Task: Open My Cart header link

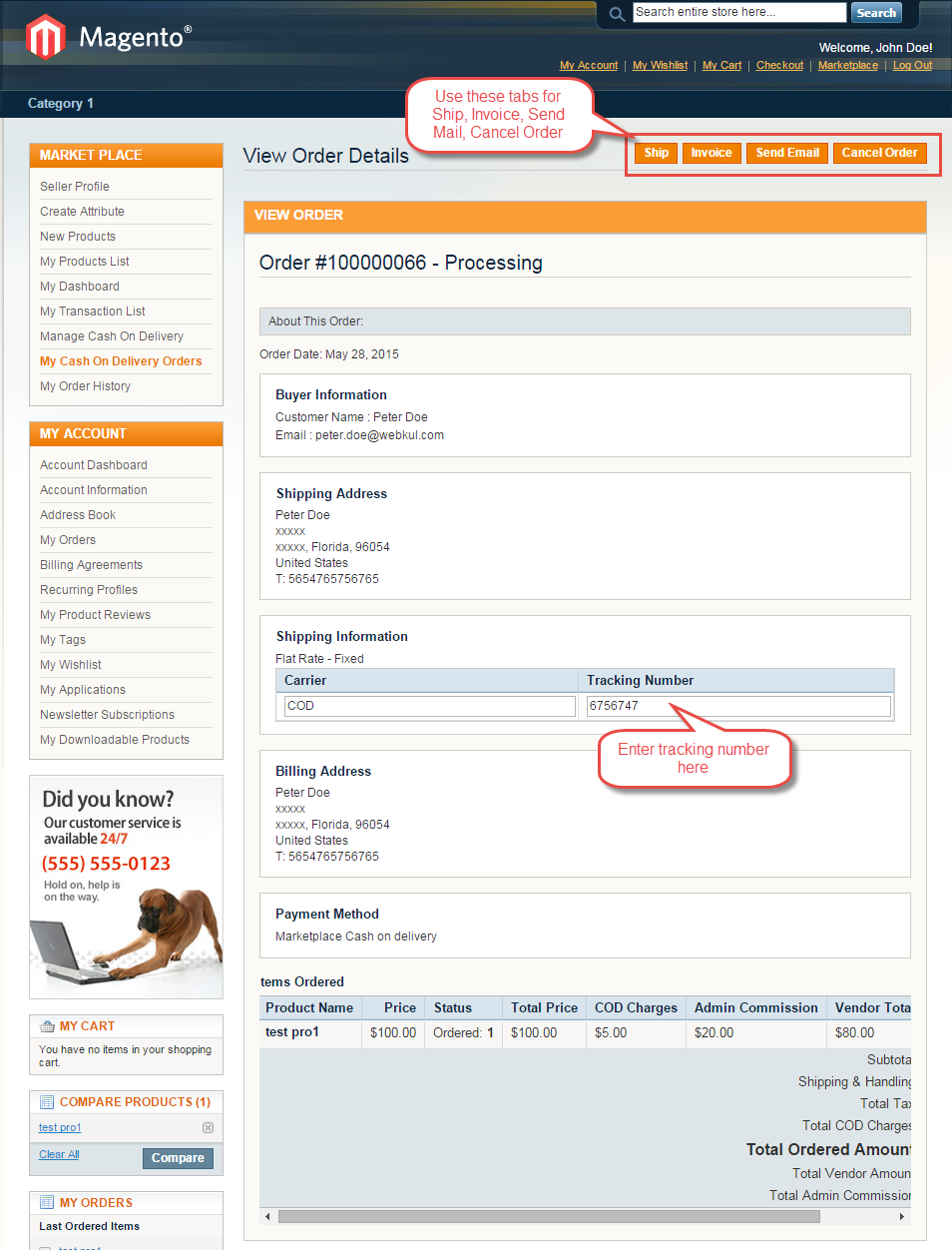Action: (722, 66)
